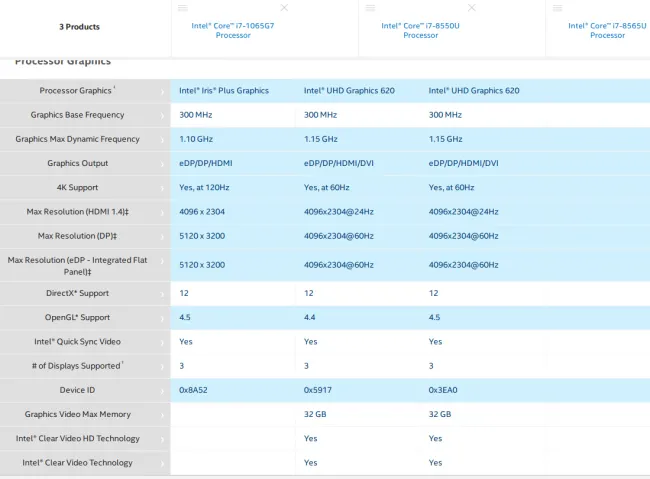Click the OpenGL Support row label

(x=78, y=318)
